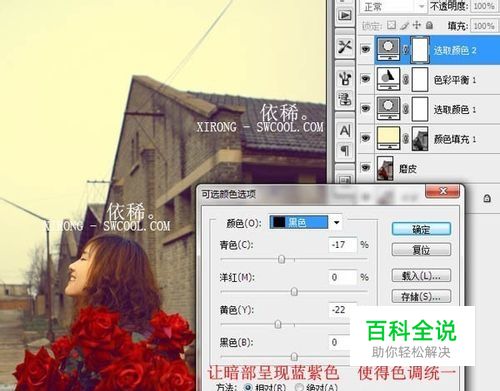Select the 颜色填充 1 layer mask thumbnail

point(420,138)
